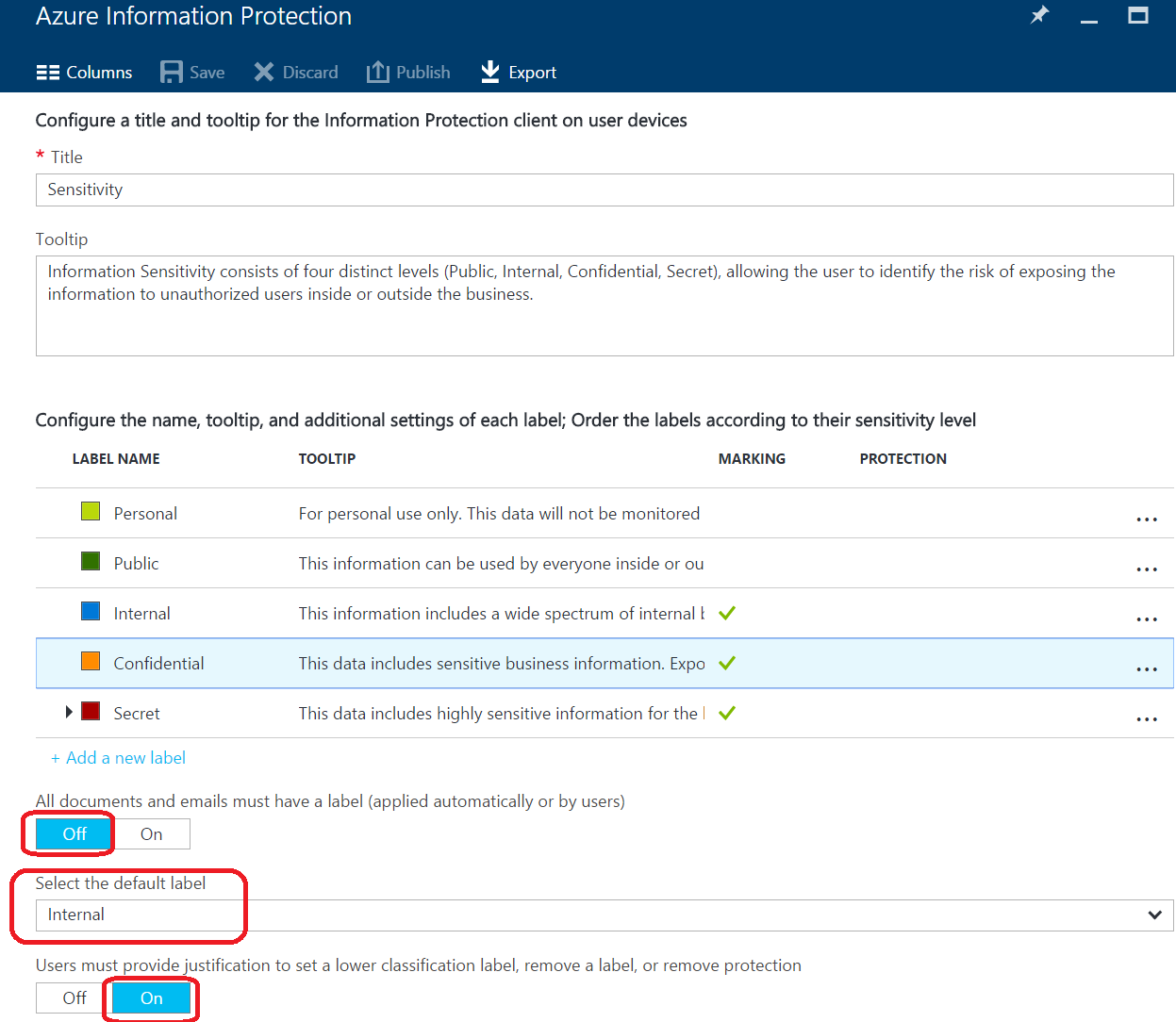Open the ellipsis options for the Confidential label
The height and width of the screenshot is (1022, 1176).
[1146, 668]
